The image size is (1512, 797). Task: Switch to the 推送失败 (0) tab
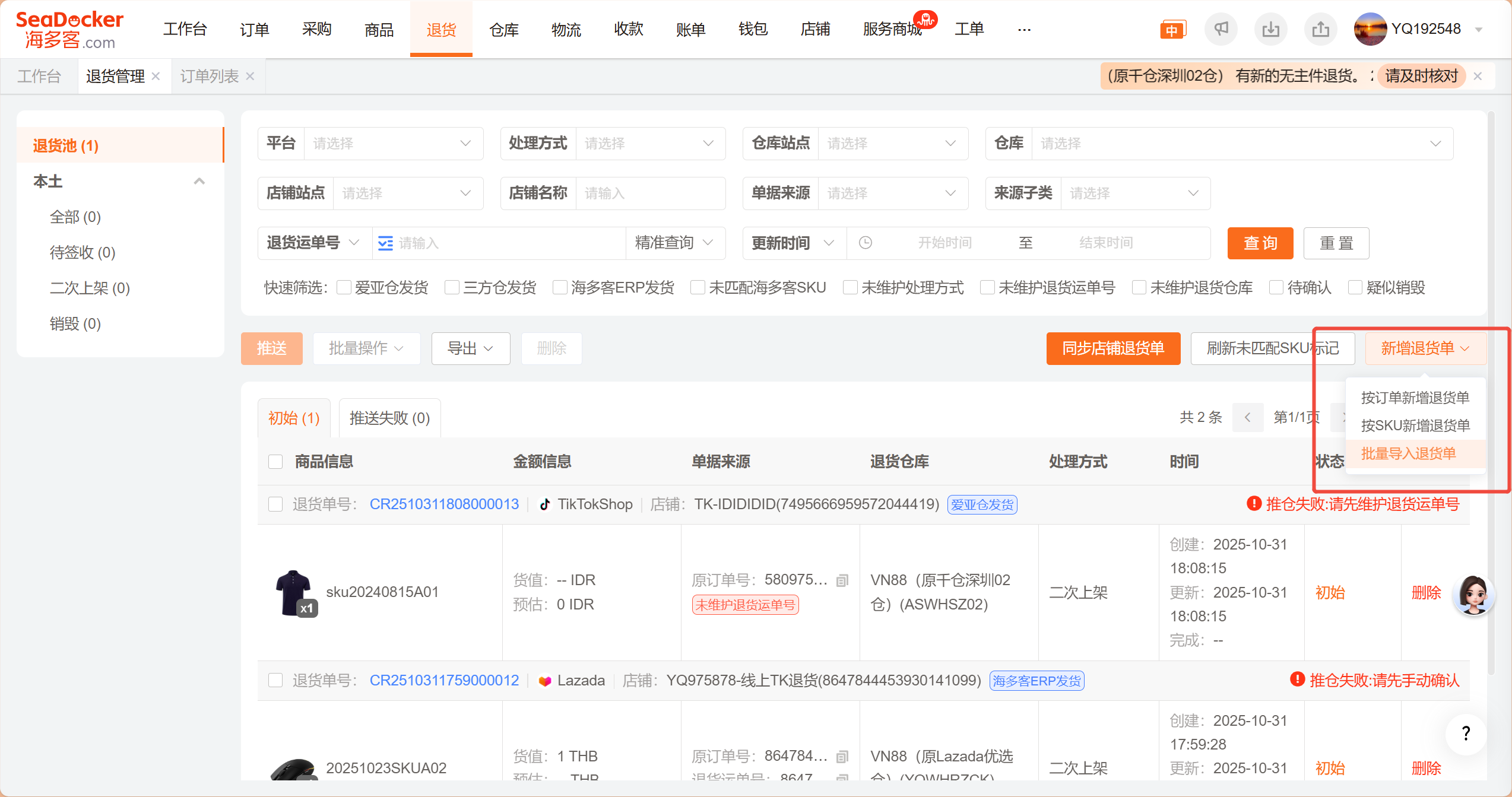[x=389, y=418]
